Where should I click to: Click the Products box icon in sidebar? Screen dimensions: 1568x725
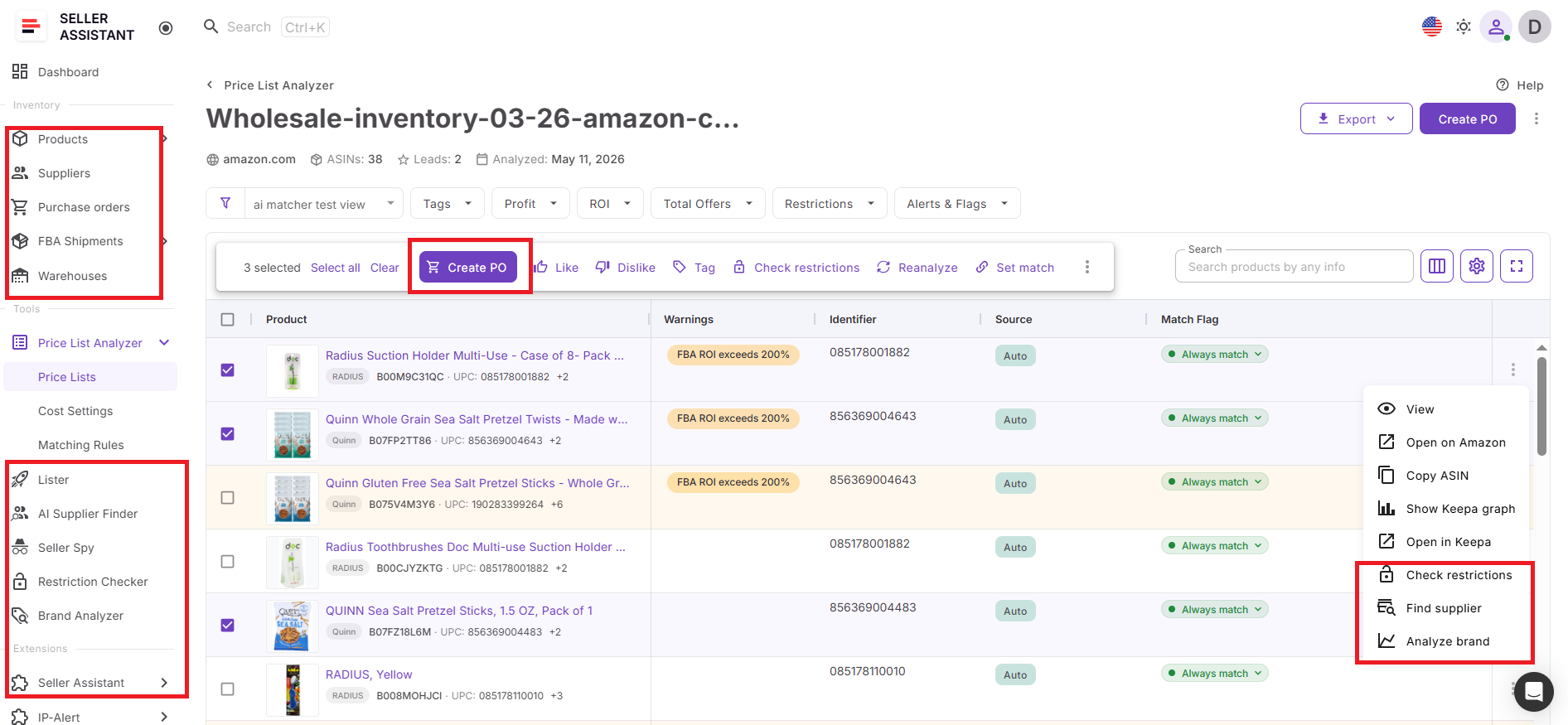click(20, 139)
